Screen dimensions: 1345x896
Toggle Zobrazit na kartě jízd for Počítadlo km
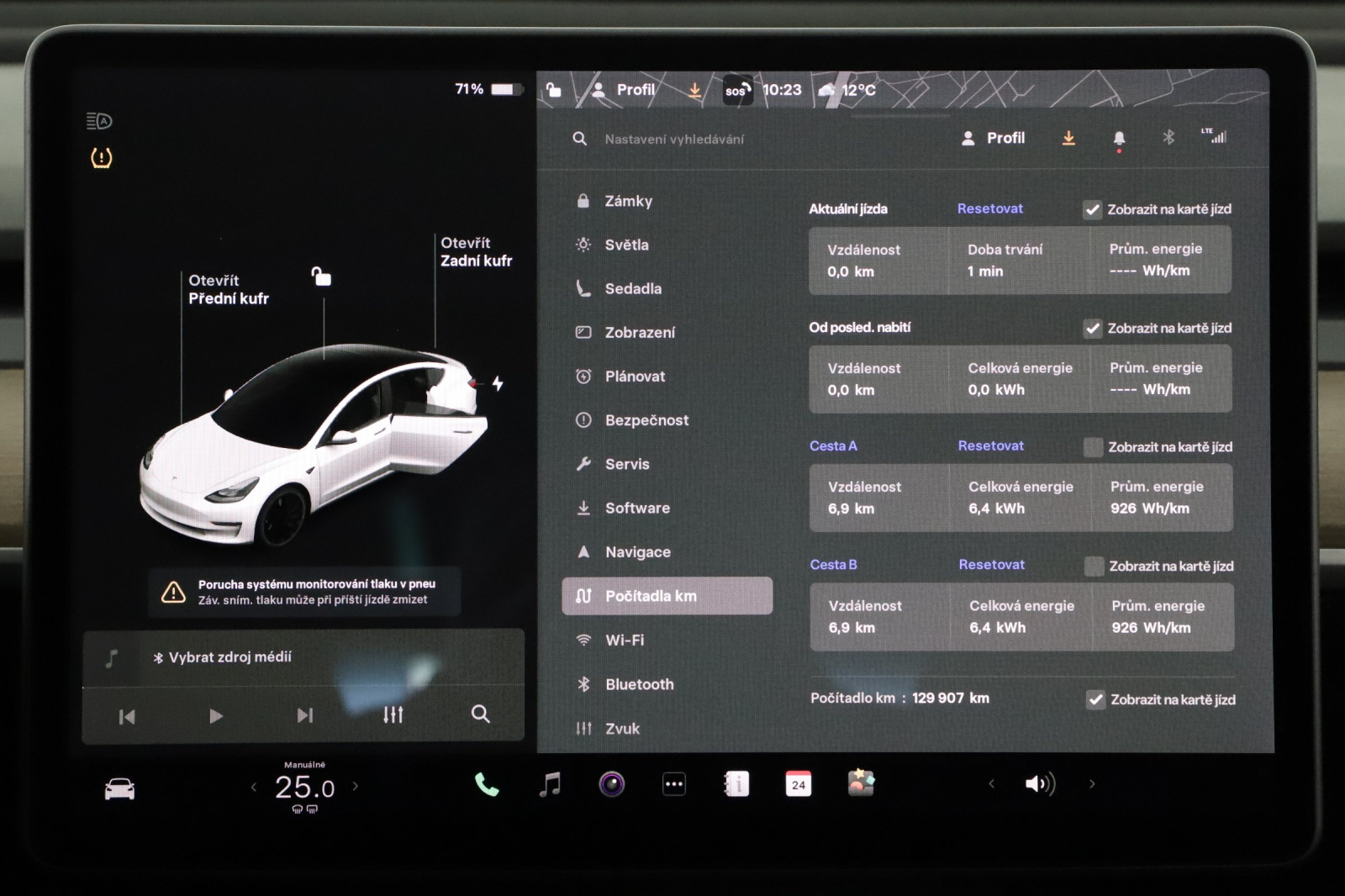coord(1095,699)
